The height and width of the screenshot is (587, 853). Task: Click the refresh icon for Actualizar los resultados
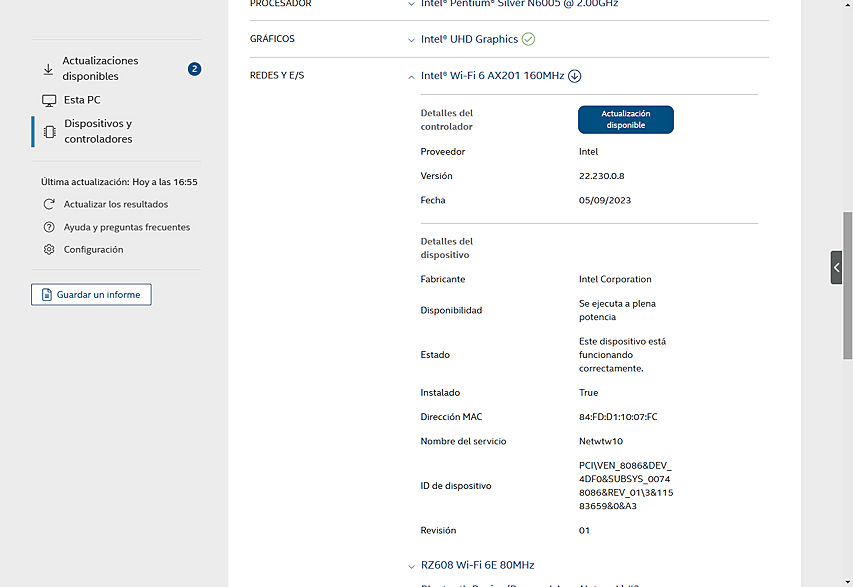click(49, 204)
